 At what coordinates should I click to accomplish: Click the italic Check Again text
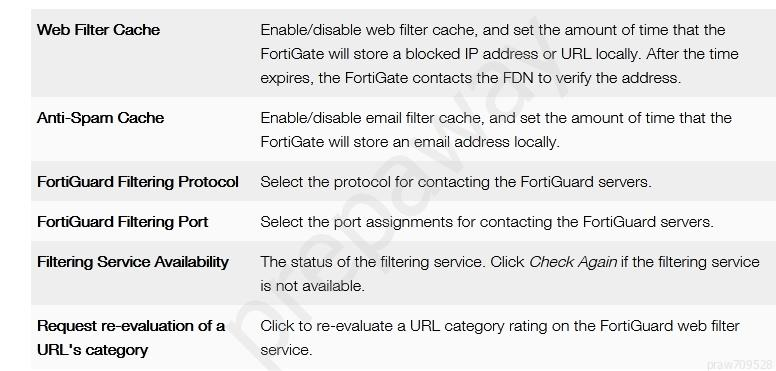[x=573, y=262]
